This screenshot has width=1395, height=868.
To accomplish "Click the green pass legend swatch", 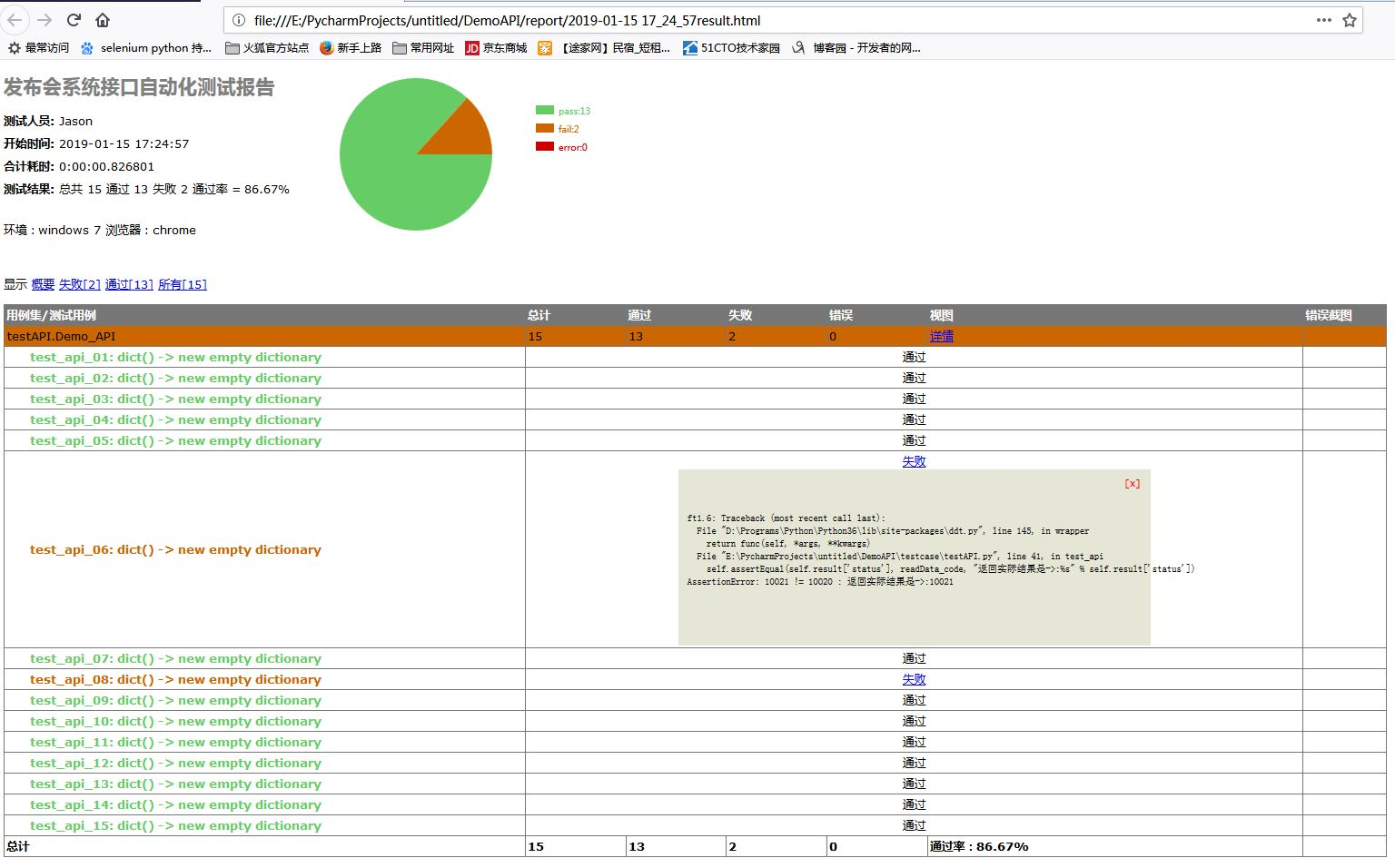I will (x=545, y=110).
